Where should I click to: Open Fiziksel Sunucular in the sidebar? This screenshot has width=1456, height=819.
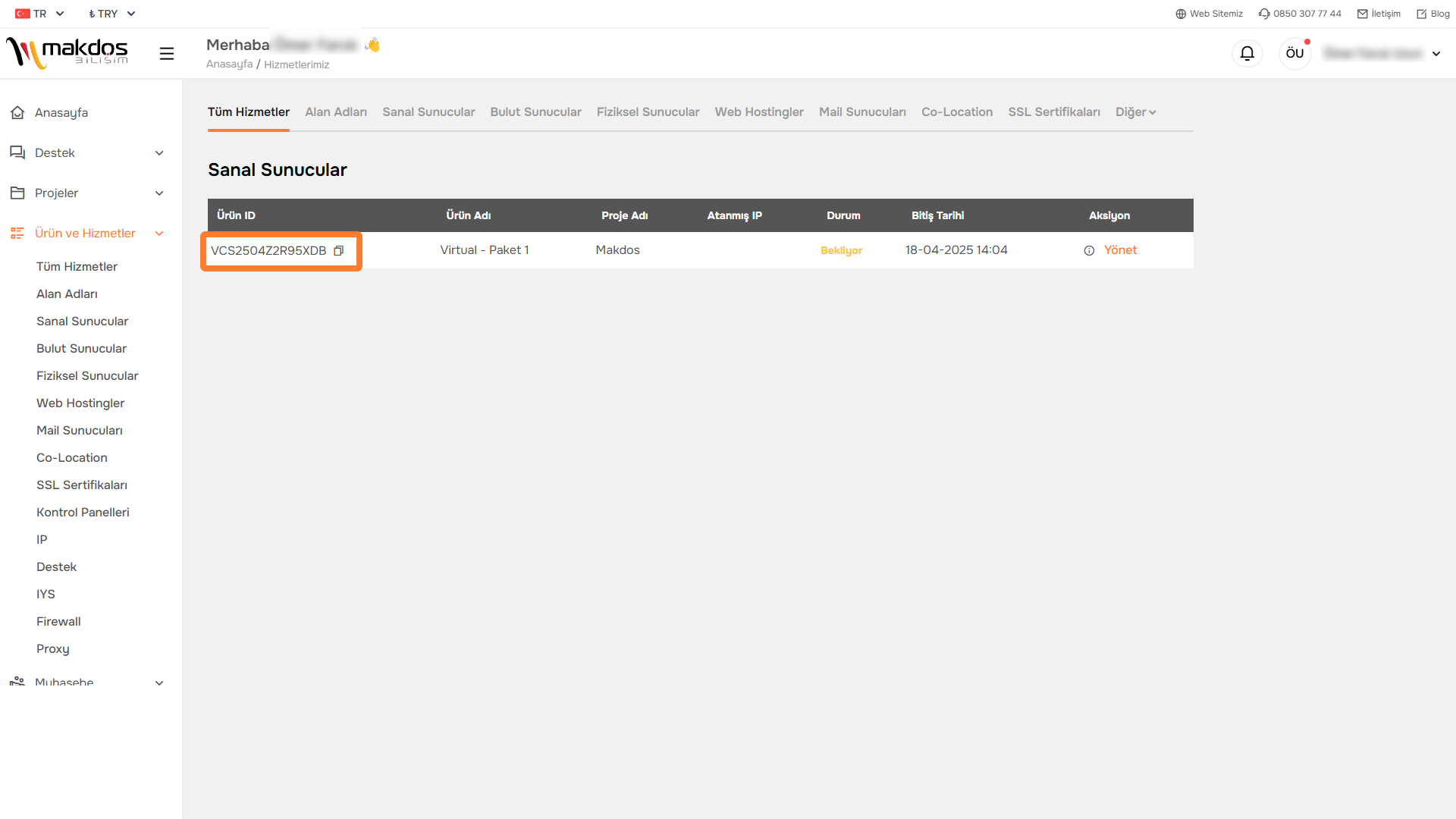[87, 376]
